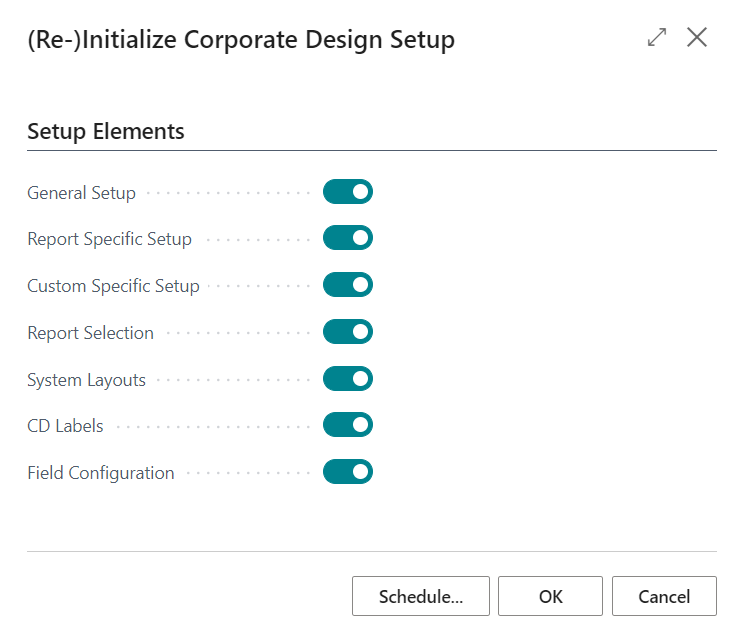Select the System Layouts label
Viewport: 742px width, 642px height.
click(86, 380)
